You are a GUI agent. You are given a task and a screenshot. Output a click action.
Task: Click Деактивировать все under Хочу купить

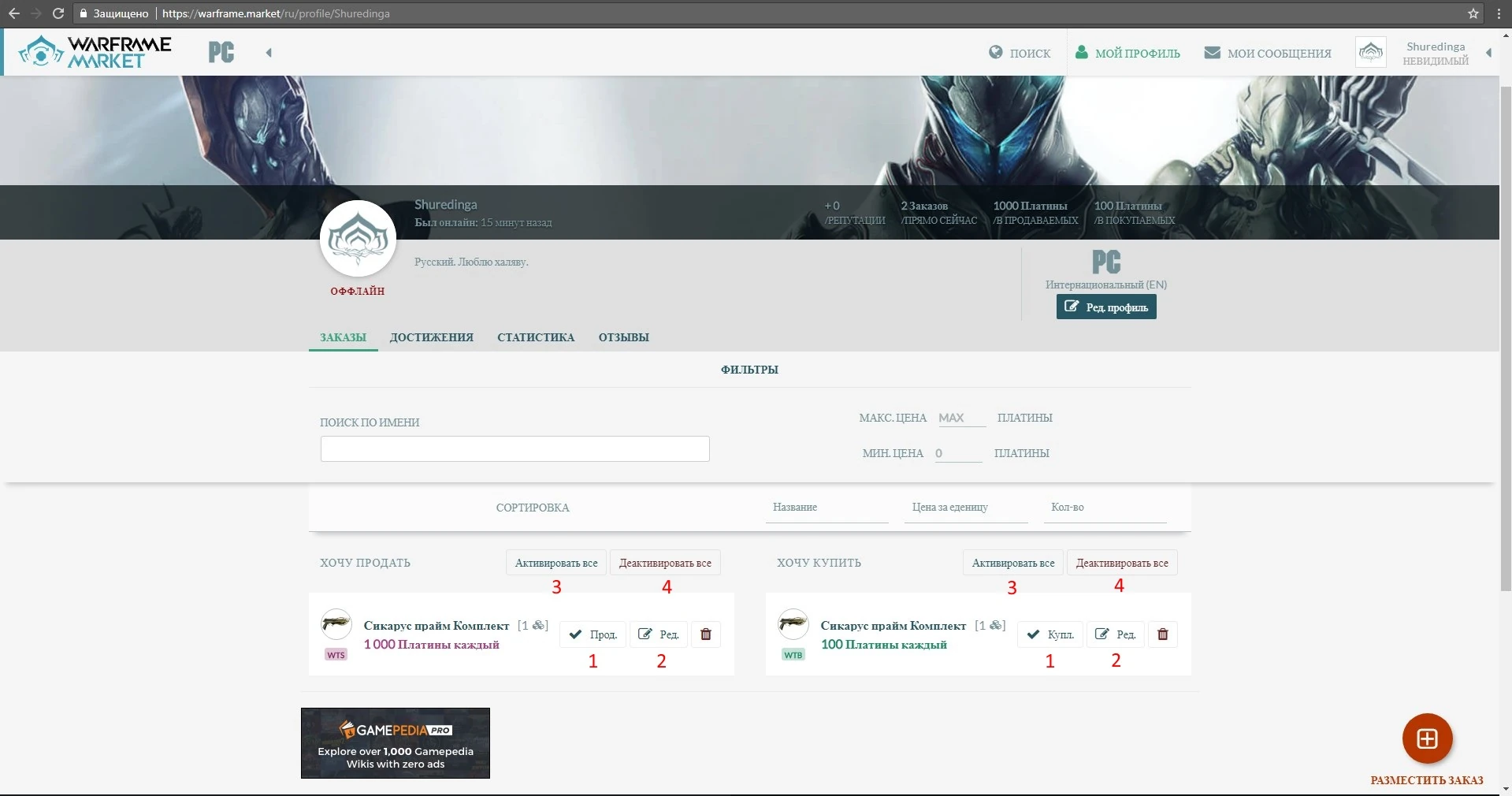pos(1122,563)
